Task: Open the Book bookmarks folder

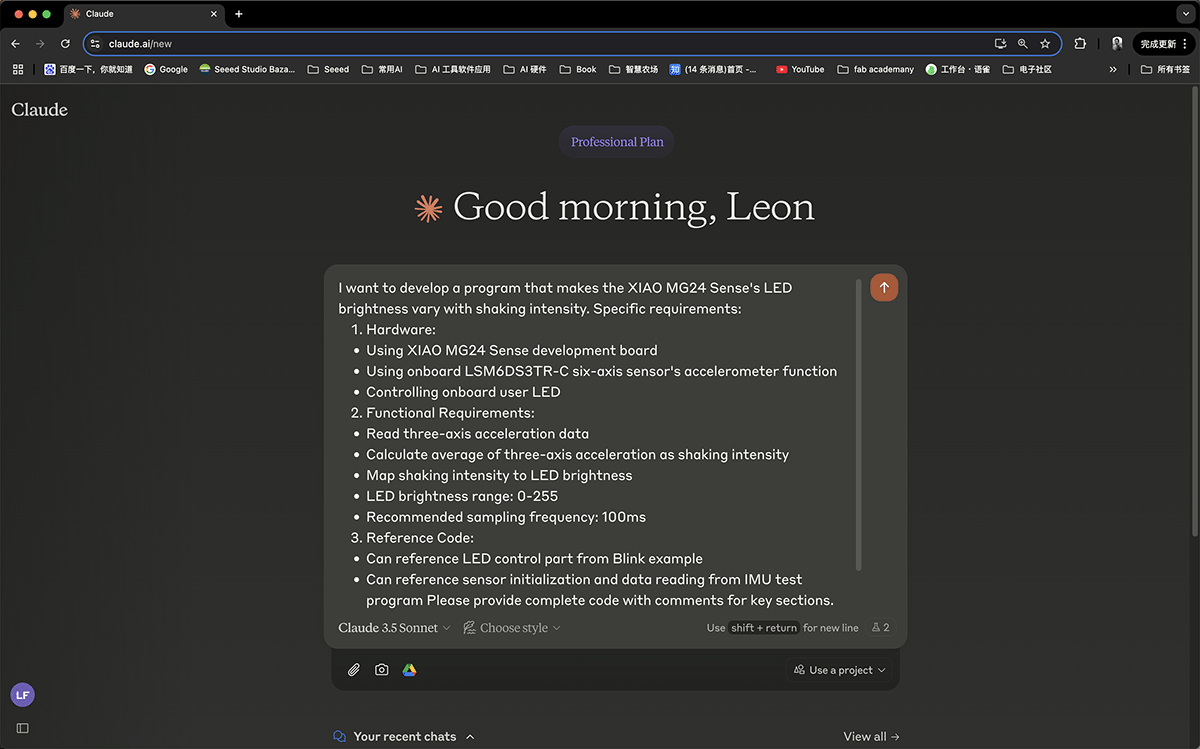Action: click(x=578, y=69)
